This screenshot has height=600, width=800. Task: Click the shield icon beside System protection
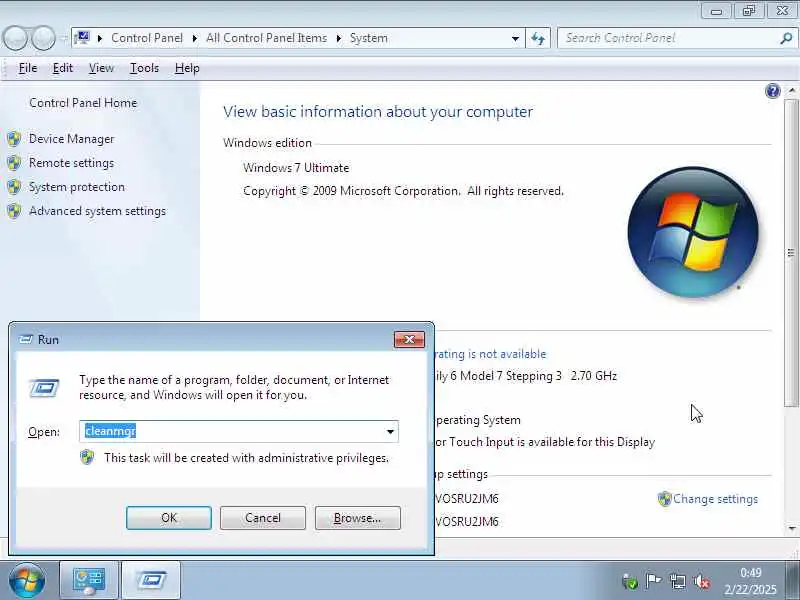14,187
